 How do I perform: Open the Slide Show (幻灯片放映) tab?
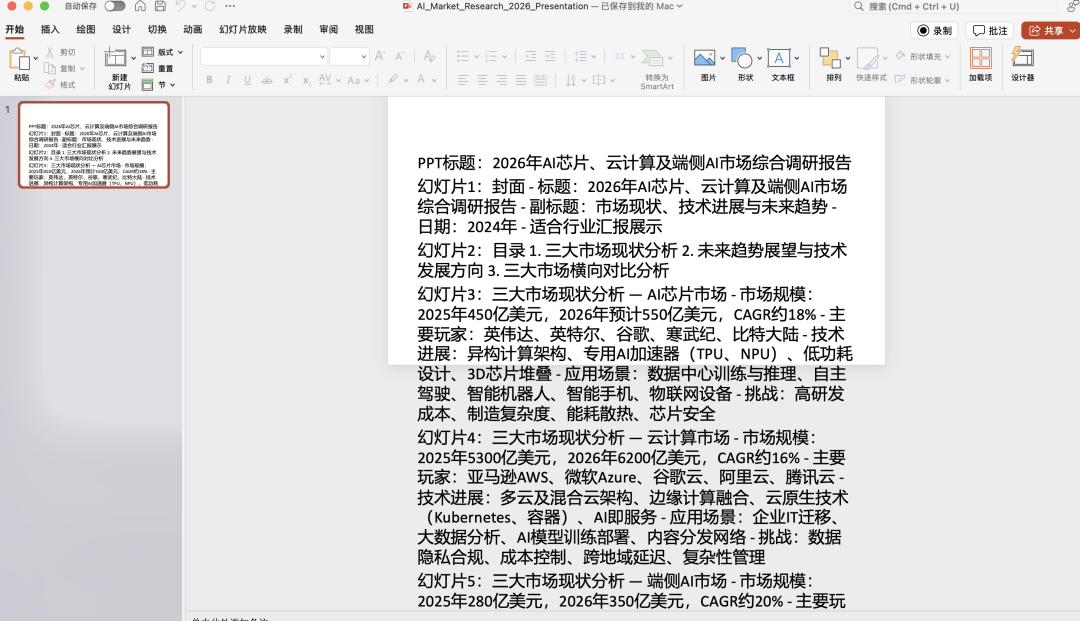click(x=243, y=30)
